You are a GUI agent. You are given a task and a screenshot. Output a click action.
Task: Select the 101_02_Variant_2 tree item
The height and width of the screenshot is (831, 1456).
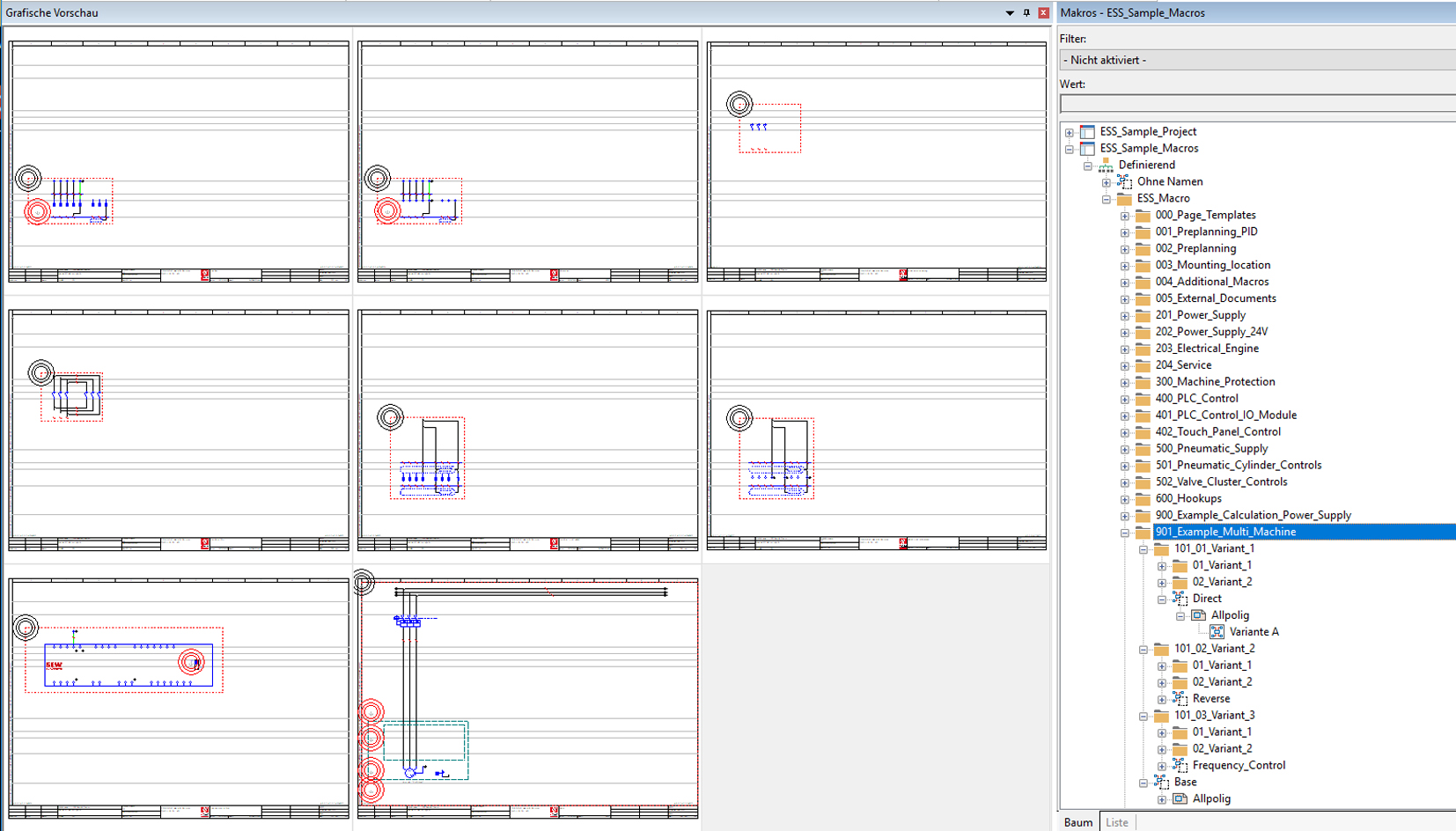(1214, 649)
